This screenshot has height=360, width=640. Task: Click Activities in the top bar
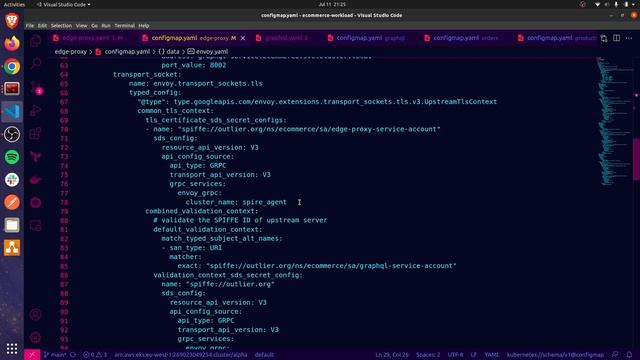click(14, 4)
